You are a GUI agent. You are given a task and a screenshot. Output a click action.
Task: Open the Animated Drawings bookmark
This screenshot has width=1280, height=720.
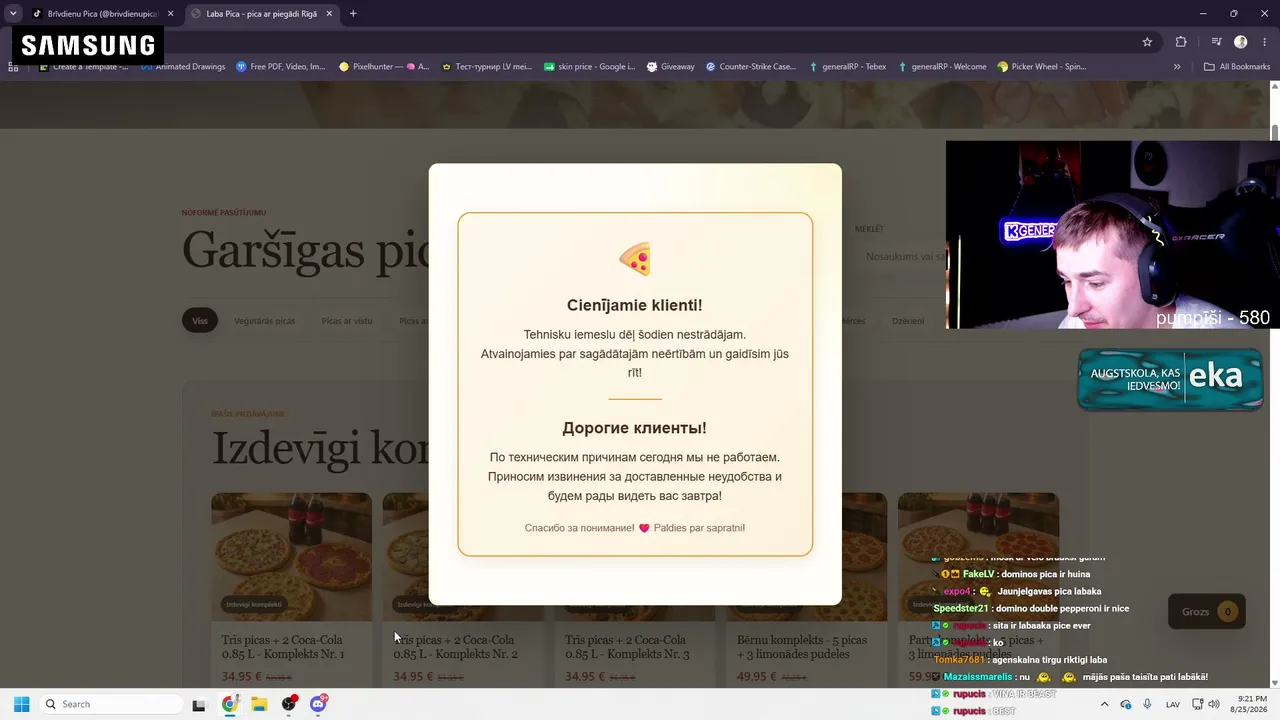pyautogui.click(x=183, y=67)
